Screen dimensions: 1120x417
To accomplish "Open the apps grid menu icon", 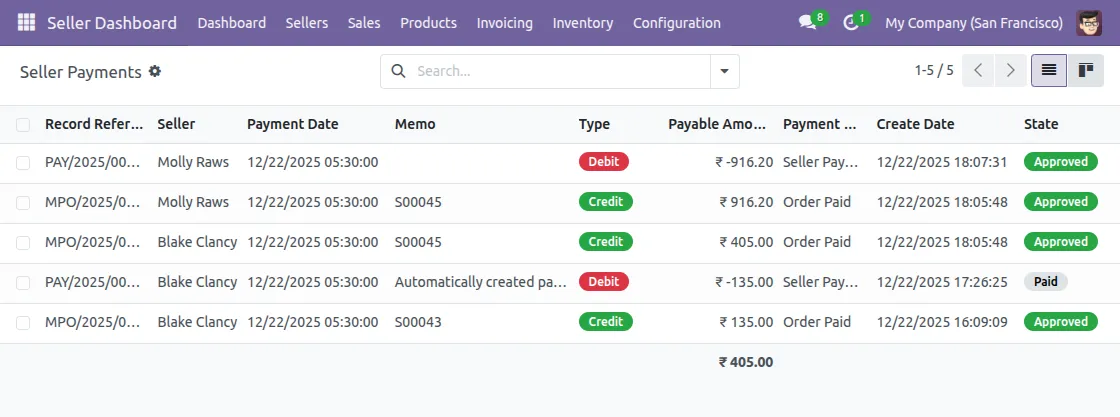I will click(x=26, y=23).
